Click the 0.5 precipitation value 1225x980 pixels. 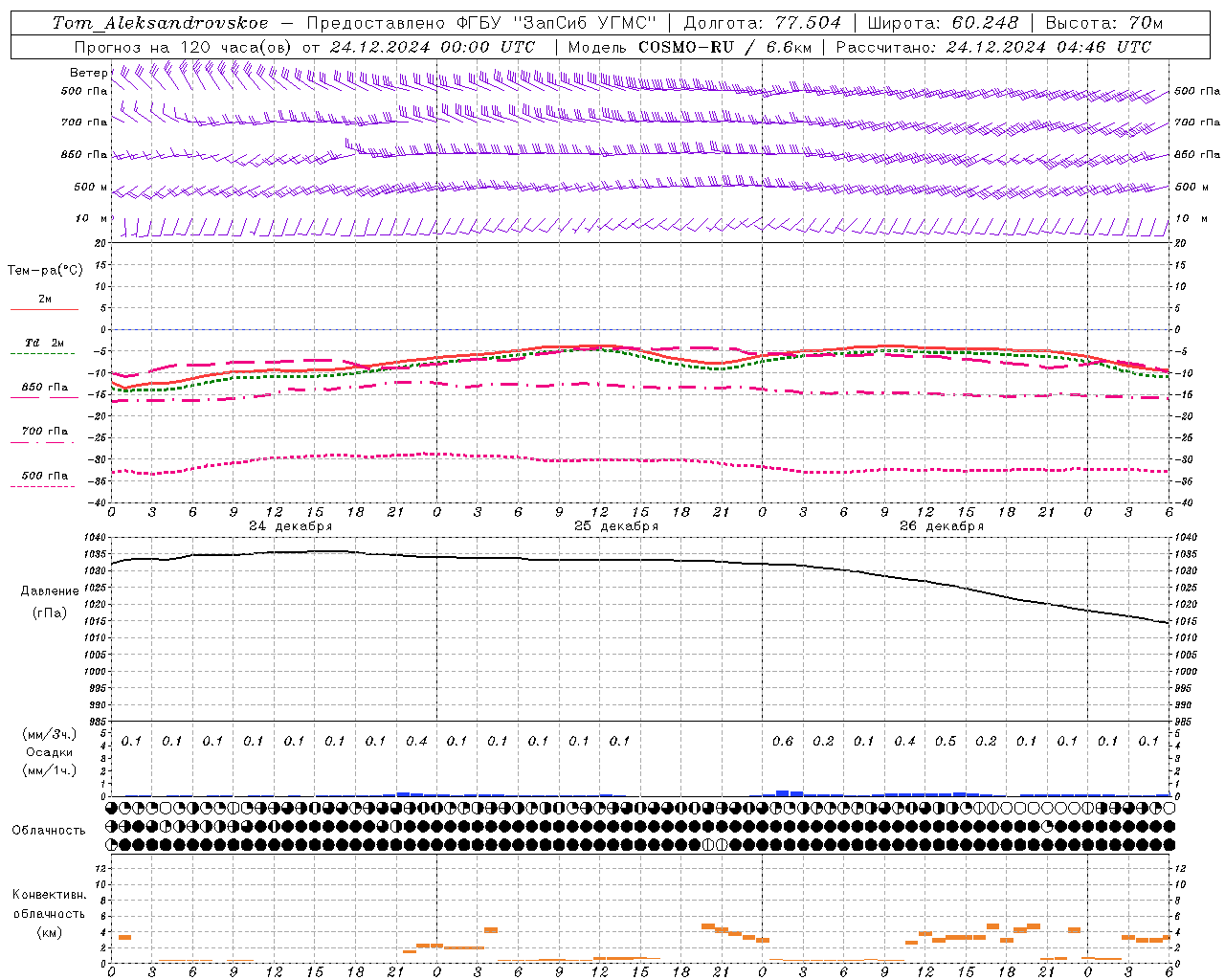pos(946,741)
